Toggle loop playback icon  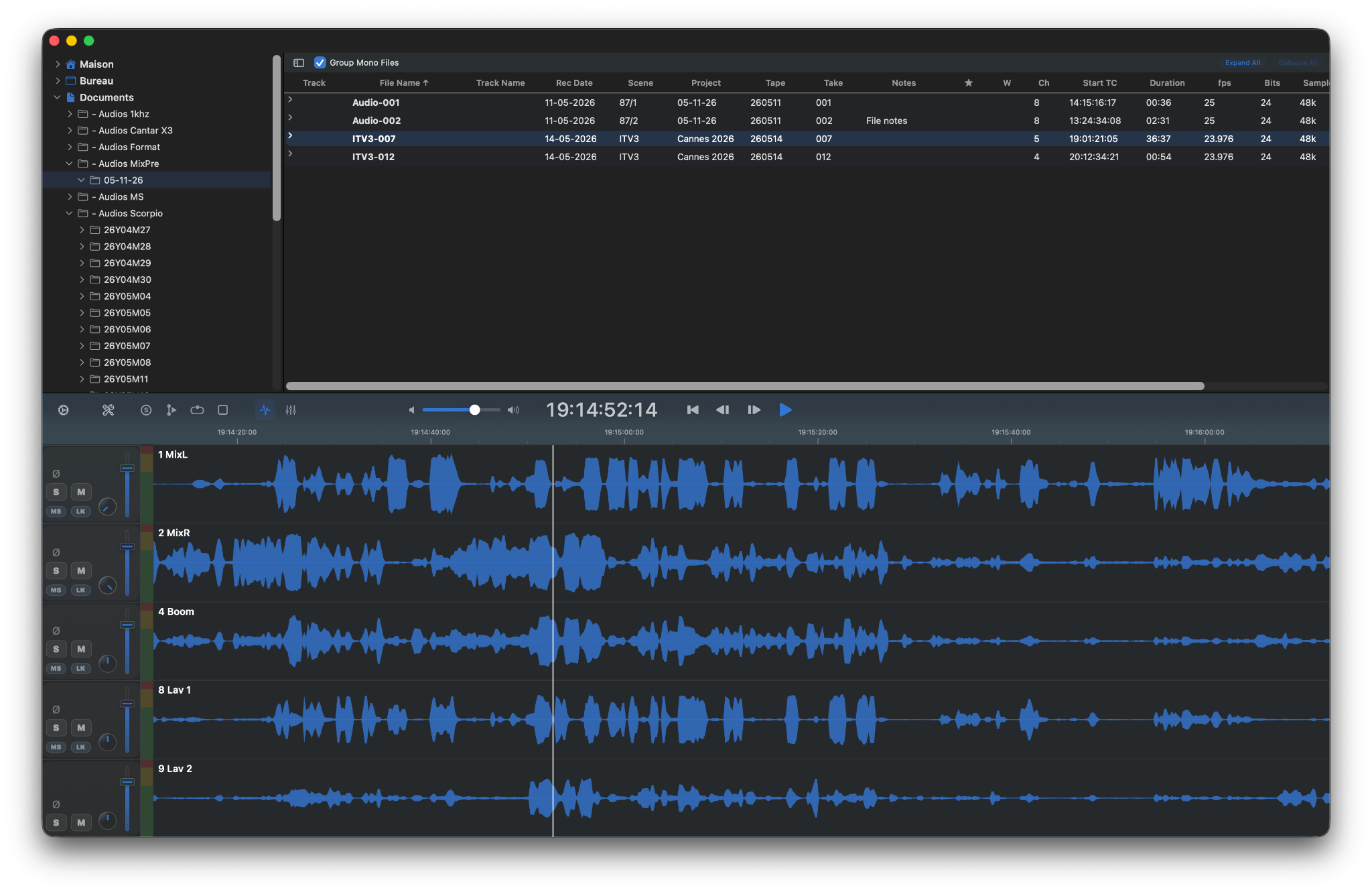point(197,410)
